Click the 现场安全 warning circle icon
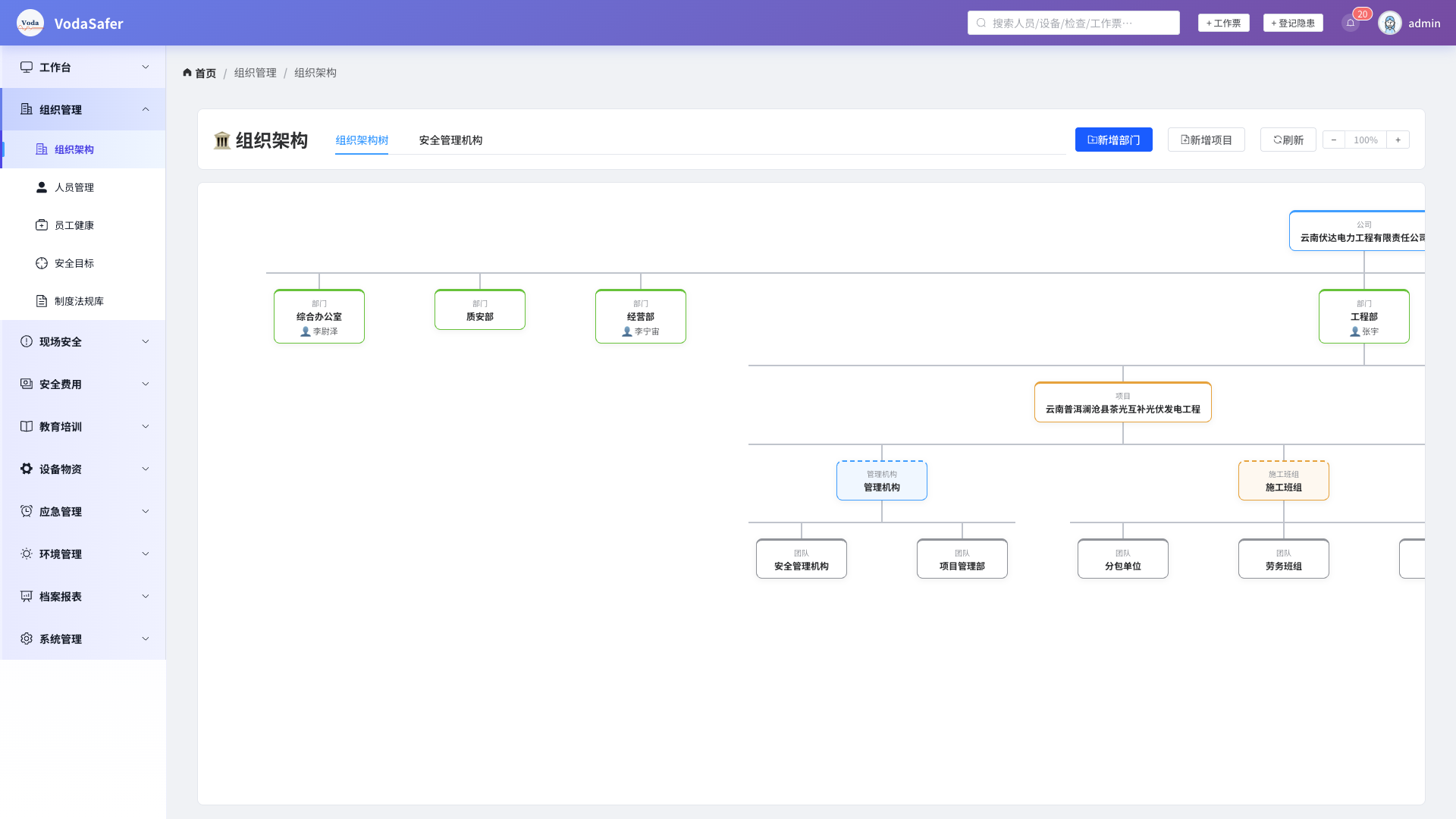 coord(27,341)
